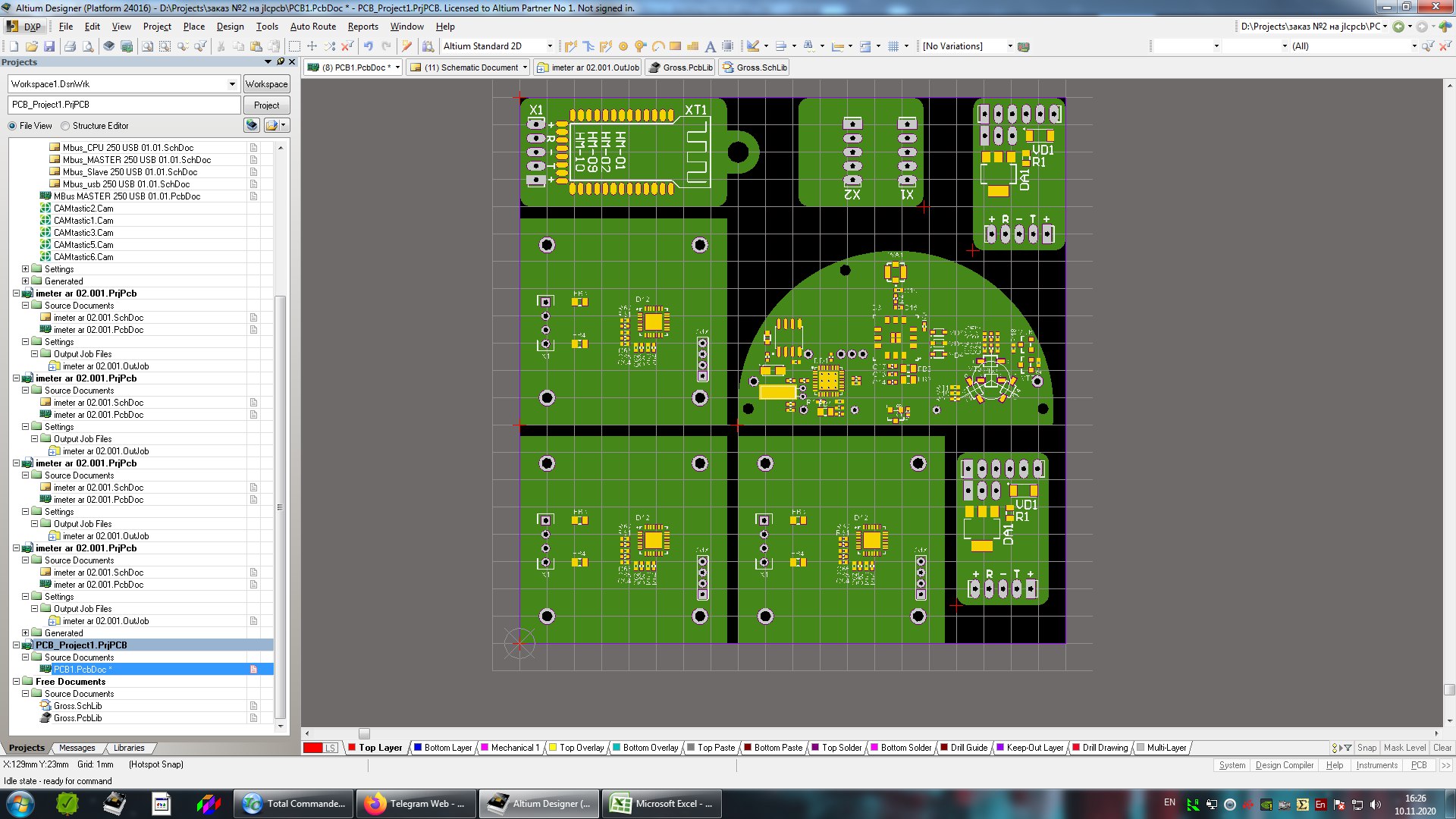The image size is (1456, 819).
Task: Collapse the PCB_Project1.PrjPCB tree node
Action: point(16,645)
